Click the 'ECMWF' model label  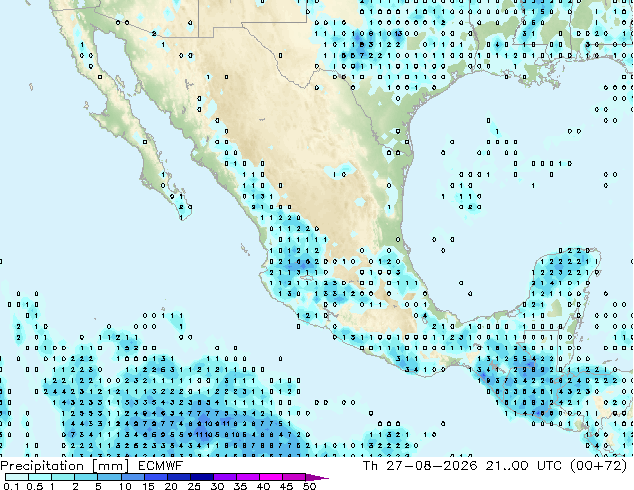(160, 466)
